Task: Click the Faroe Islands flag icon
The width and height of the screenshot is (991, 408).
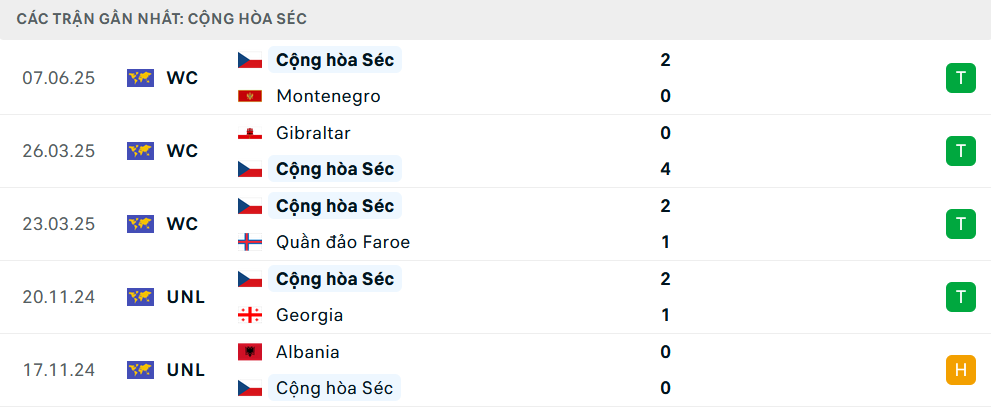Action: coord(250,243)
